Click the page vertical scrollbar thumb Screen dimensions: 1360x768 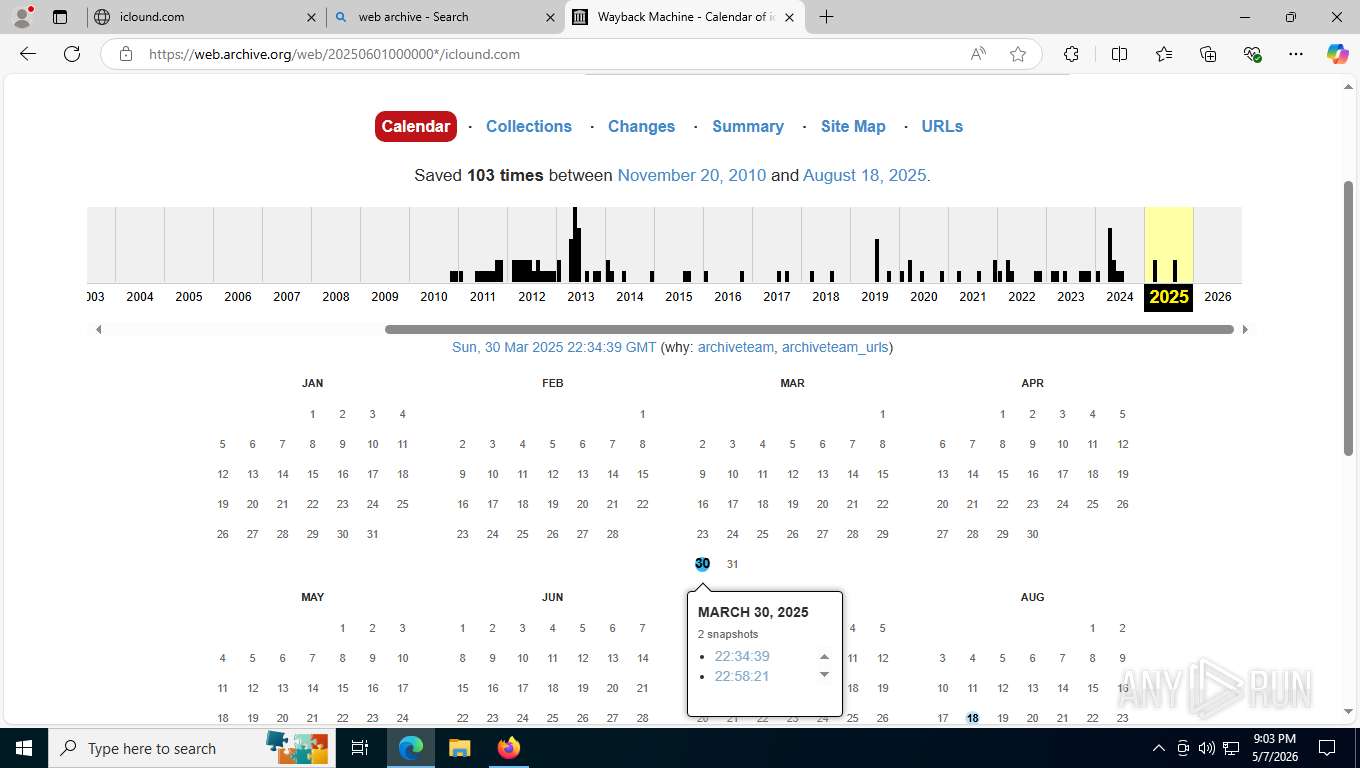pos(1348,318)
